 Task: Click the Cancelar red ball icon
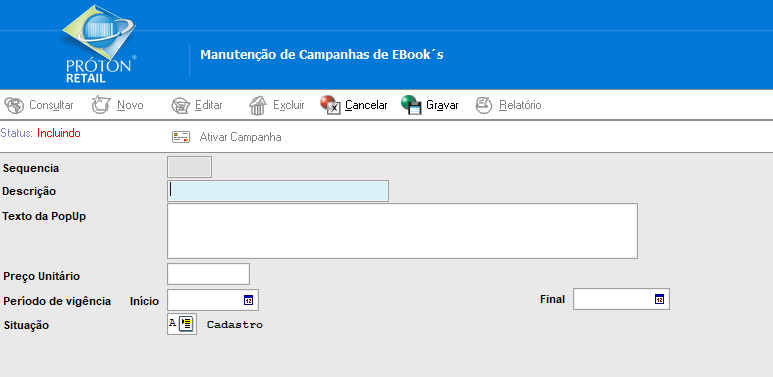click(330, 105)
